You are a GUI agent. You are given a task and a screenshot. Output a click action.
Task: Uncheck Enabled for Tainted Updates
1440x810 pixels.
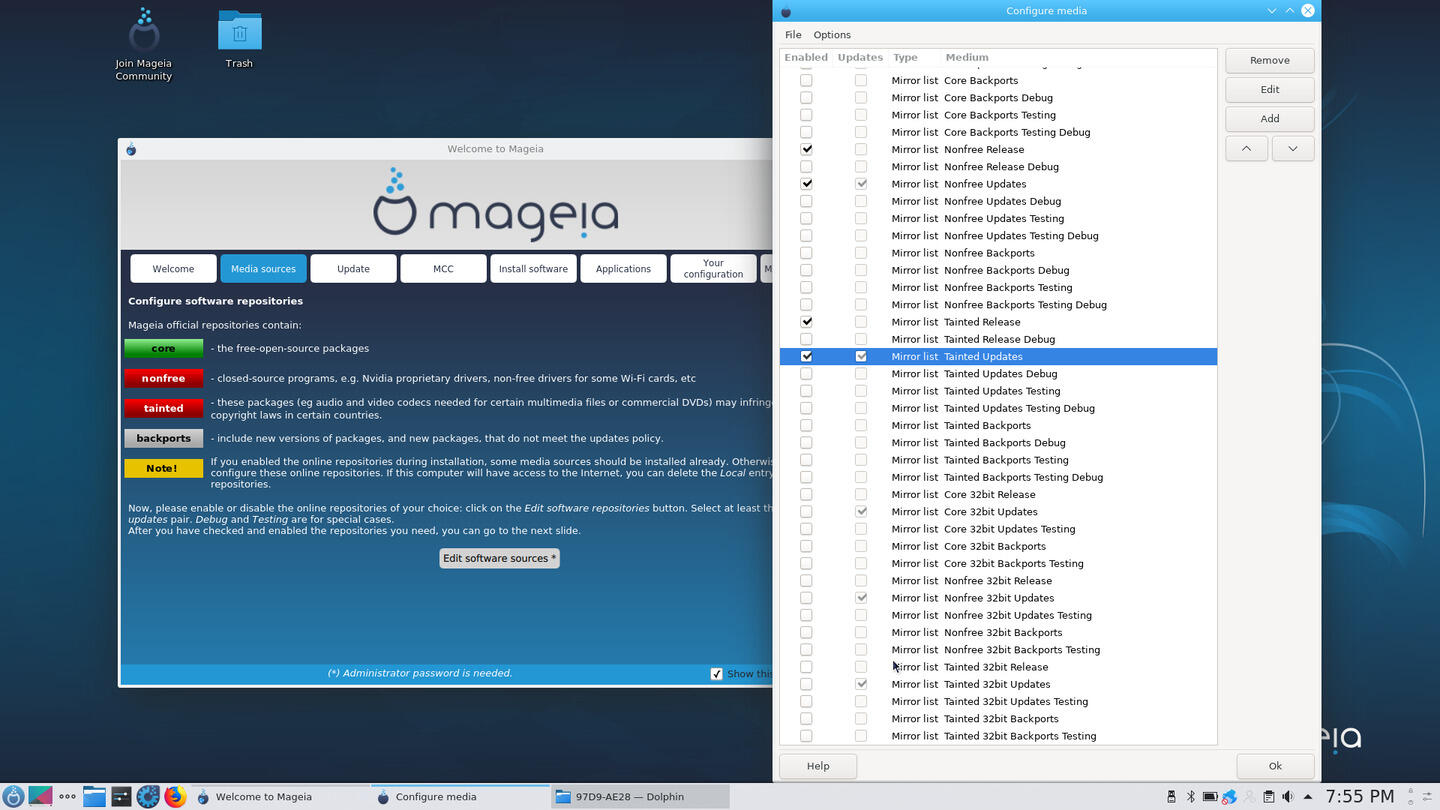[x=806, y=356]
